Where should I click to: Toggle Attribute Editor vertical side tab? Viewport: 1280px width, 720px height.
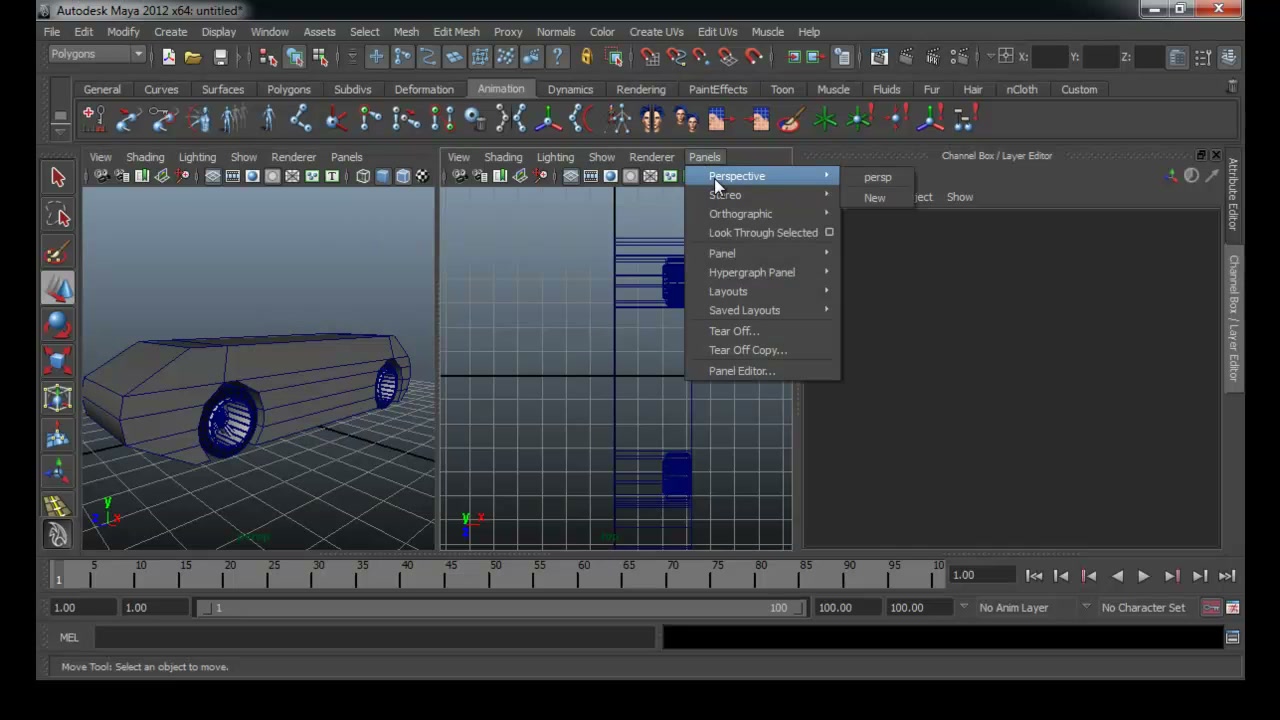tap(1233, 195)
